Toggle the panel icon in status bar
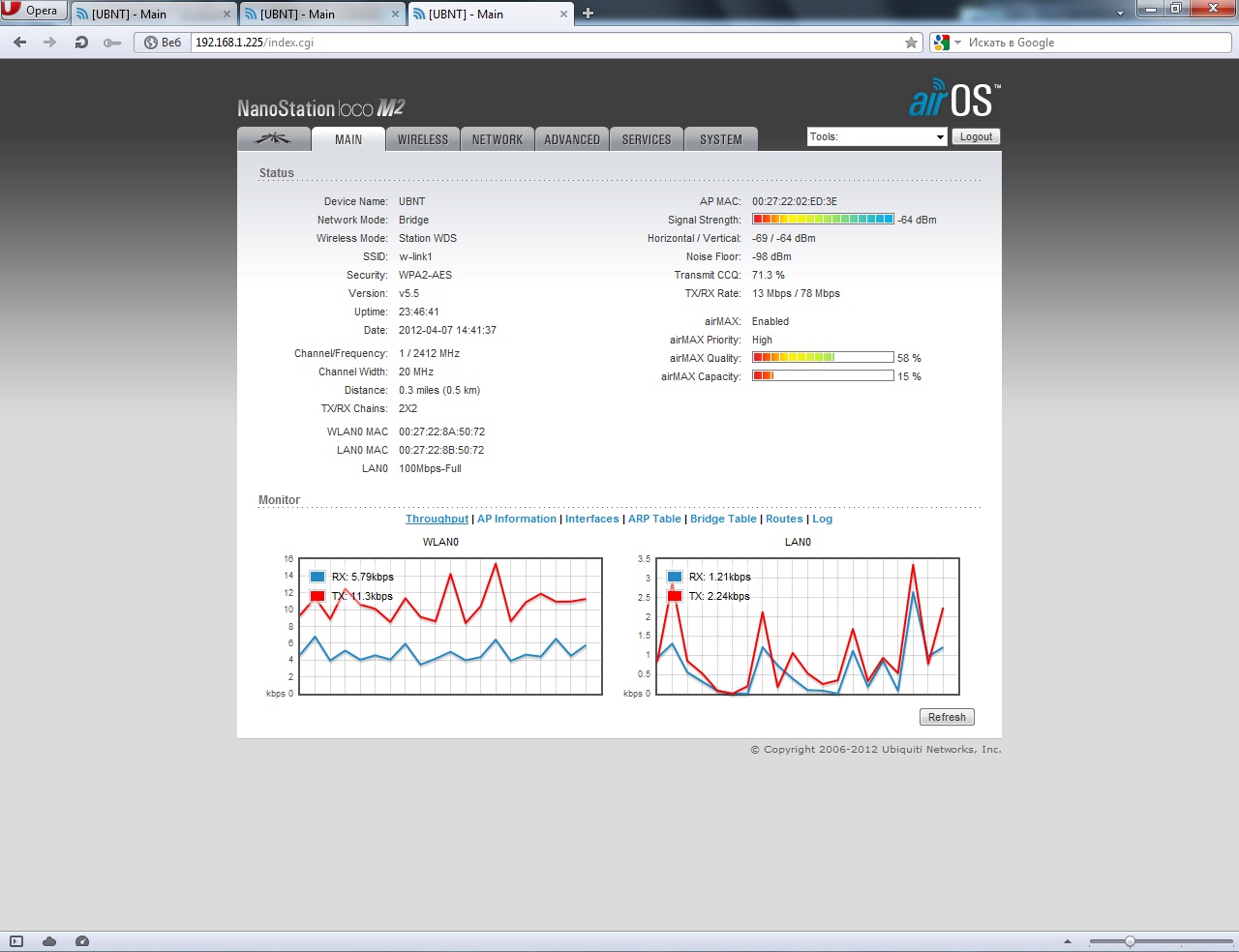1239x952 pixels. tap(16, 941)
